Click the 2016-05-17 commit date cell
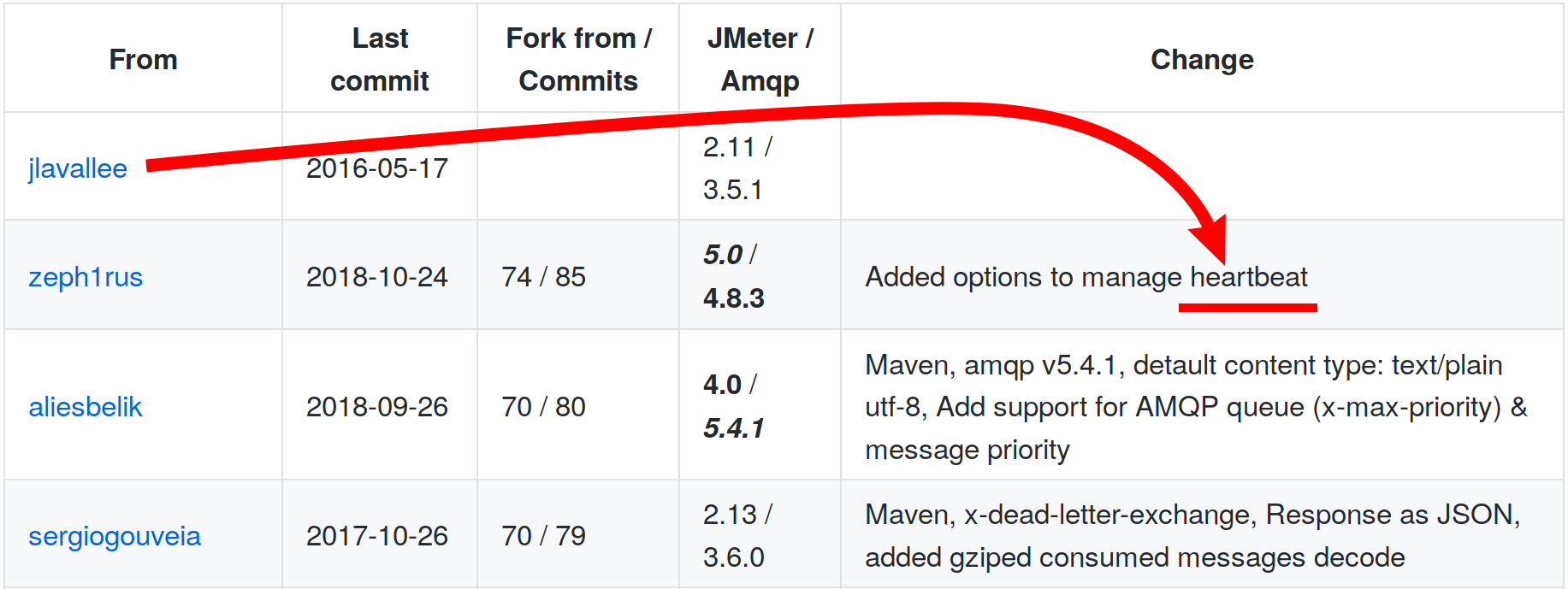1568x589 pixels. point(377,168)
